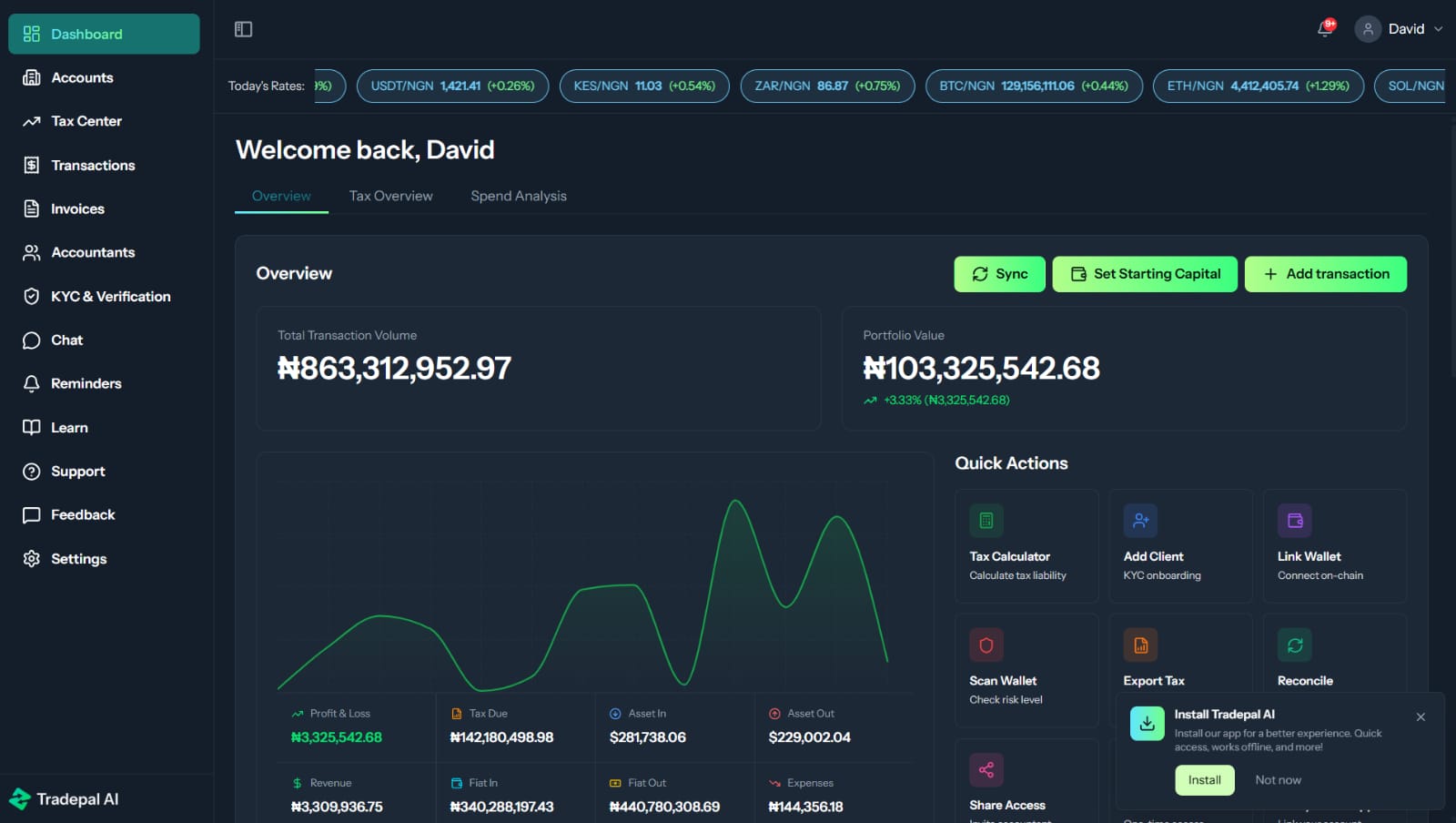Screen dimensions: 1456x823
Task: Toggle the sidebar collapse panel icon
Action: pyautogui.click(x=243, y=29)
